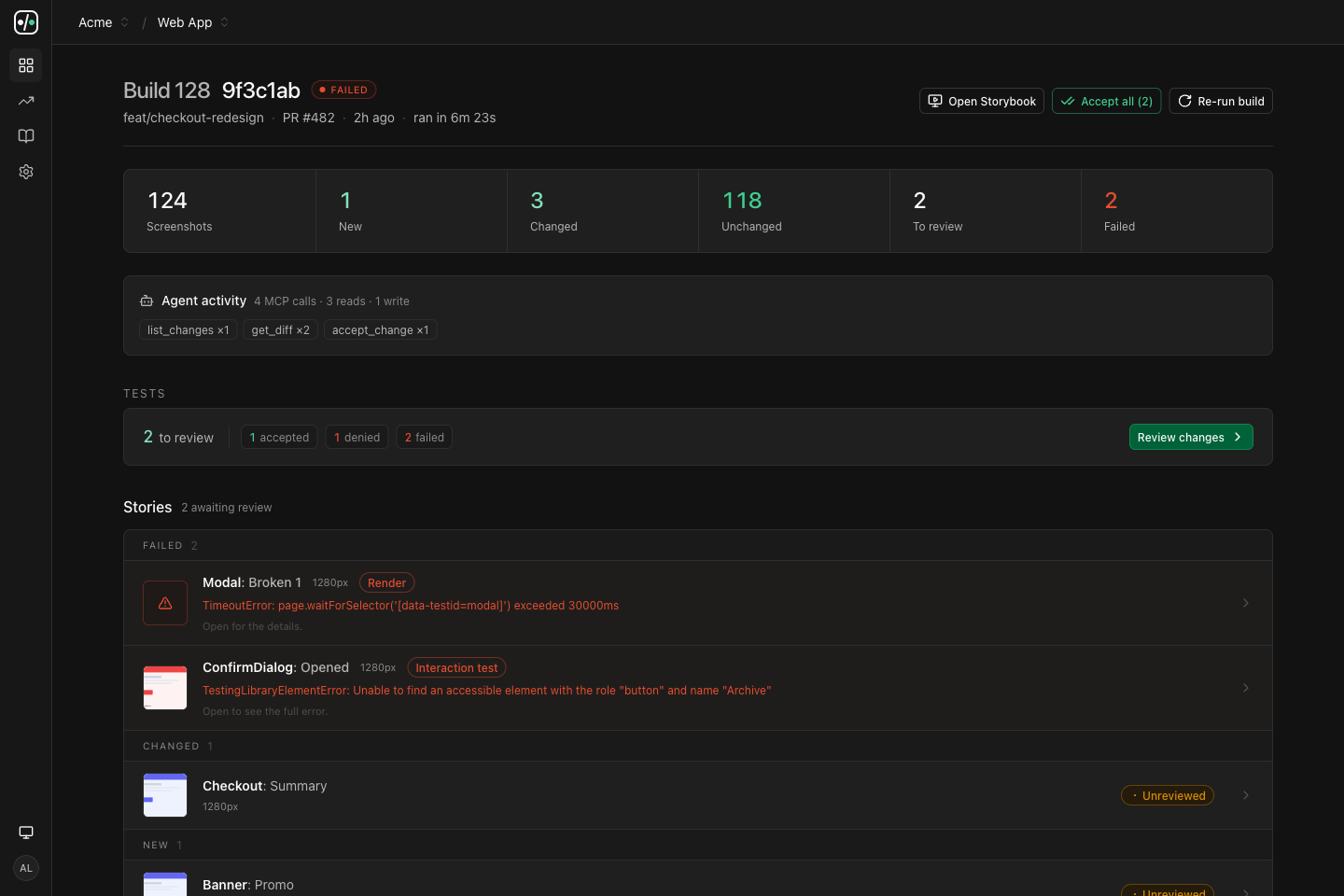The image size is (1344, 896).
Task: Open the trends chart icon in sidebar
Action: tap(26, 101)
